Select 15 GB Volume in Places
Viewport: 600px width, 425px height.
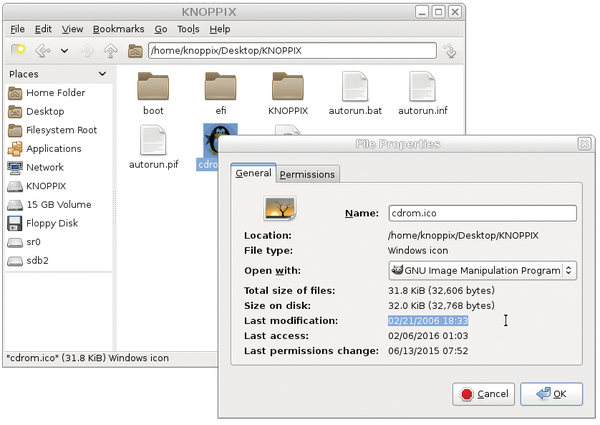(49, 205)
